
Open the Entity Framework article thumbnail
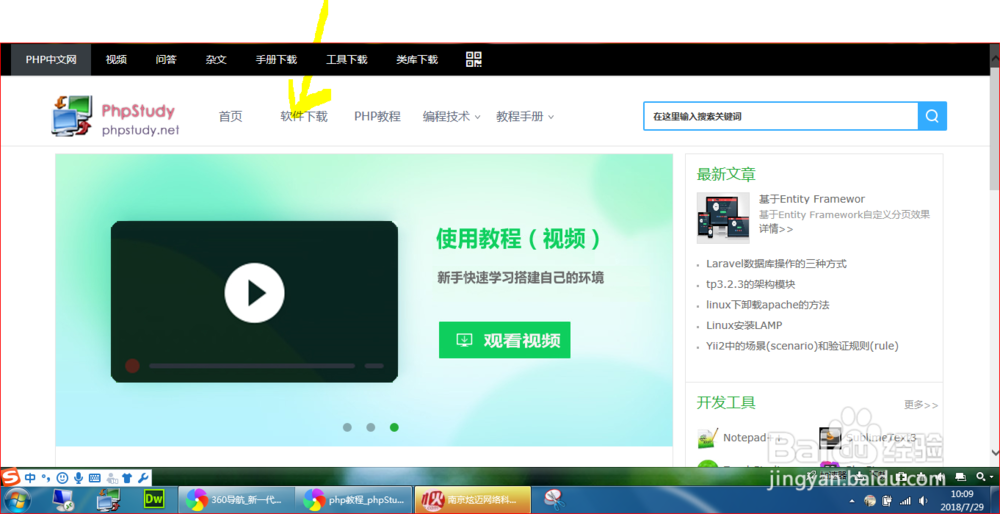[723, 218]
